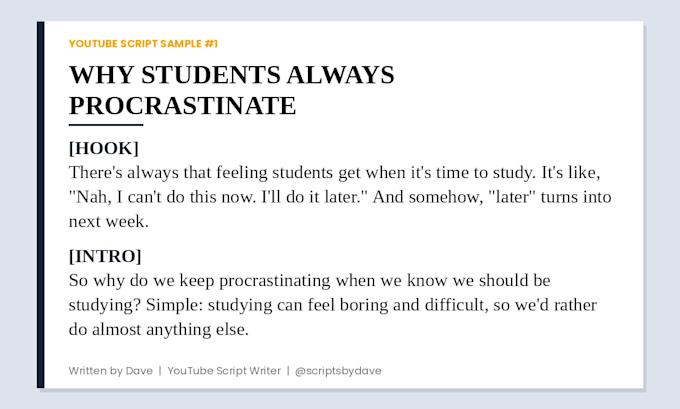Click the '@scriptsbydave' handle in the footer
Image resolution: width=680 pixels, height=409 pixels.
(x=338, y=371)
